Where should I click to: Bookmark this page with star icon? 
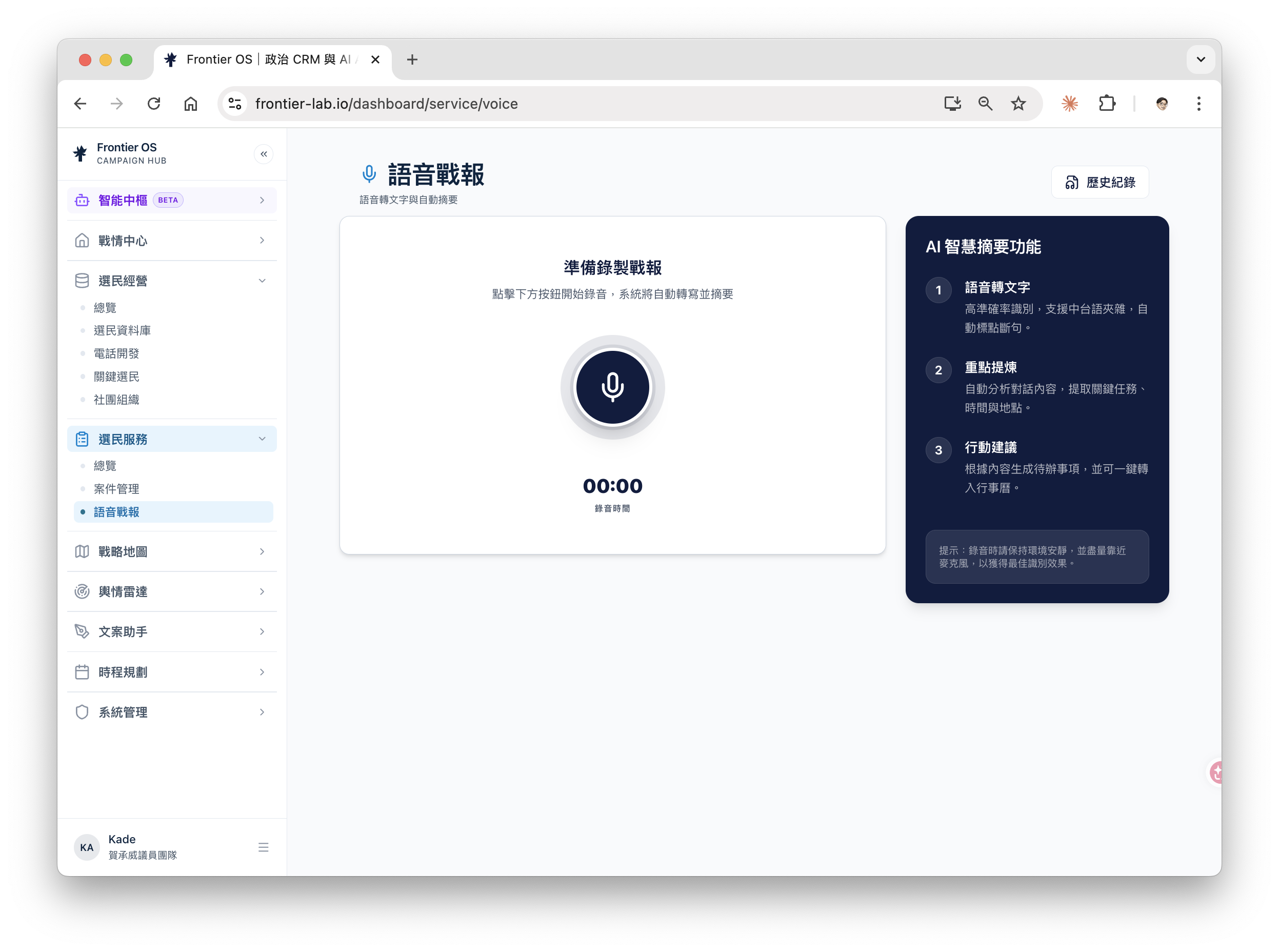1018,104
